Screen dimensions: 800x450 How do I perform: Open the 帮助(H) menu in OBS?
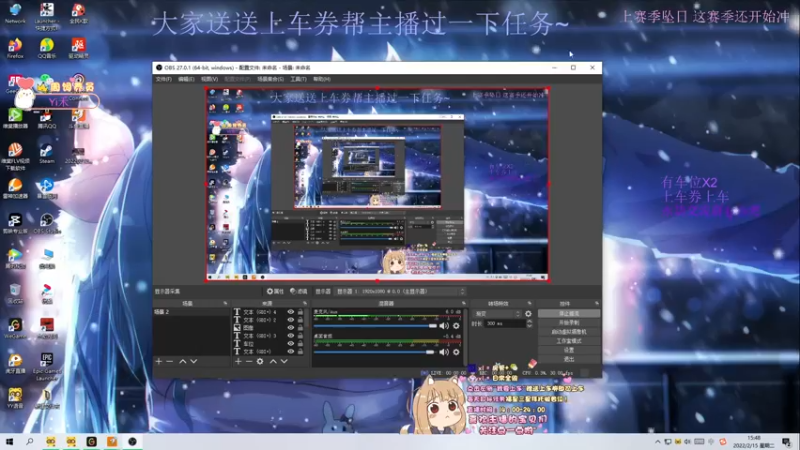(x=322, y=79)
